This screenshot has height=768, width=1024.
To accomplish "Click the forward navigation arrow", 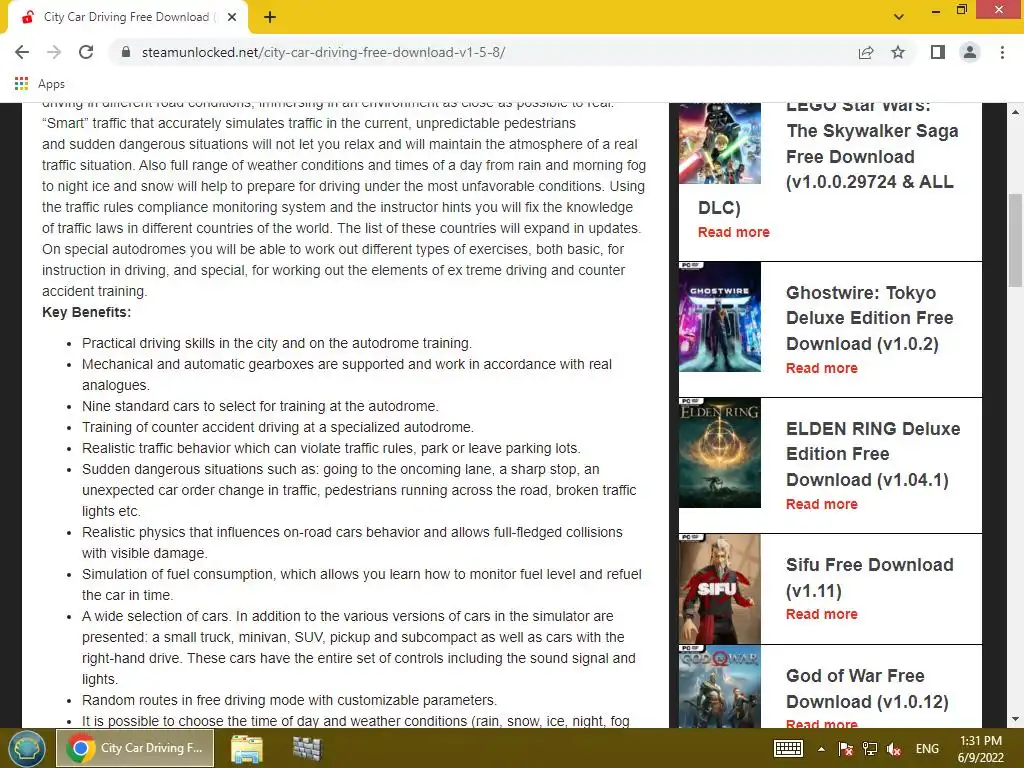I will 54,52.
